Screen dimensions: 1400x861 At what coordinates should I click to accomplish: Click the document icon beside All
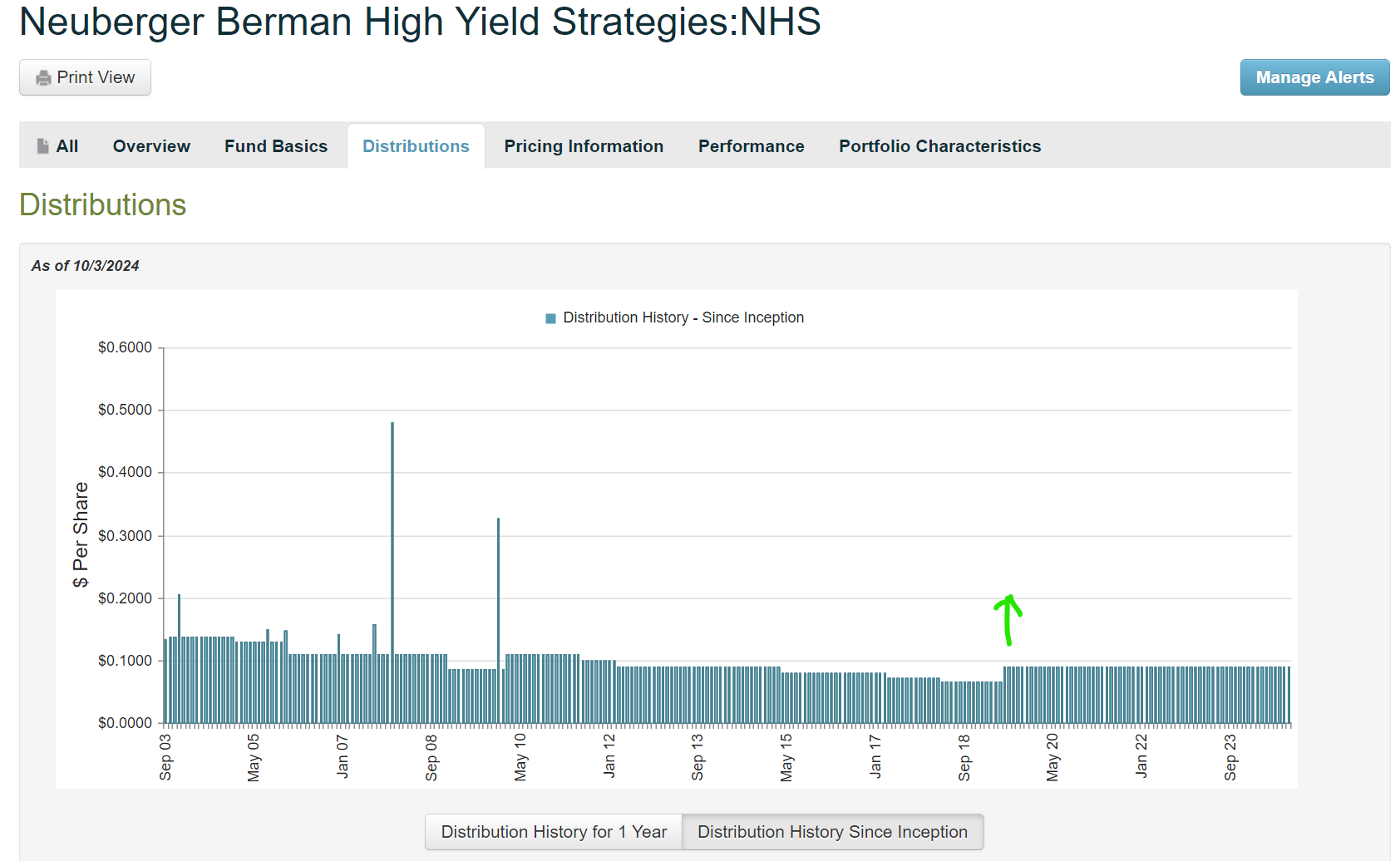pos(43,146)
